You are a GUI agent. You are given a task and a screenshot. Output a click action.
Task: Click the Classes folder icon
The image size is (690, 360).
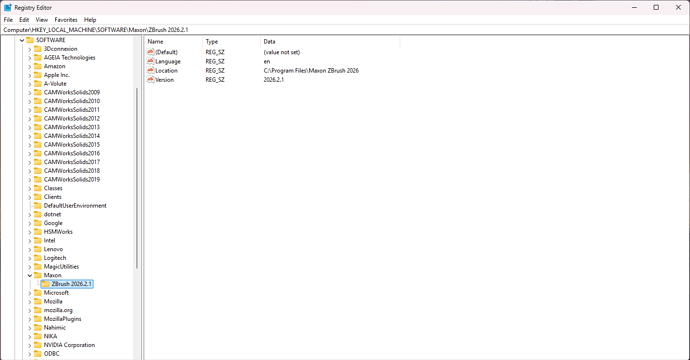38,188
